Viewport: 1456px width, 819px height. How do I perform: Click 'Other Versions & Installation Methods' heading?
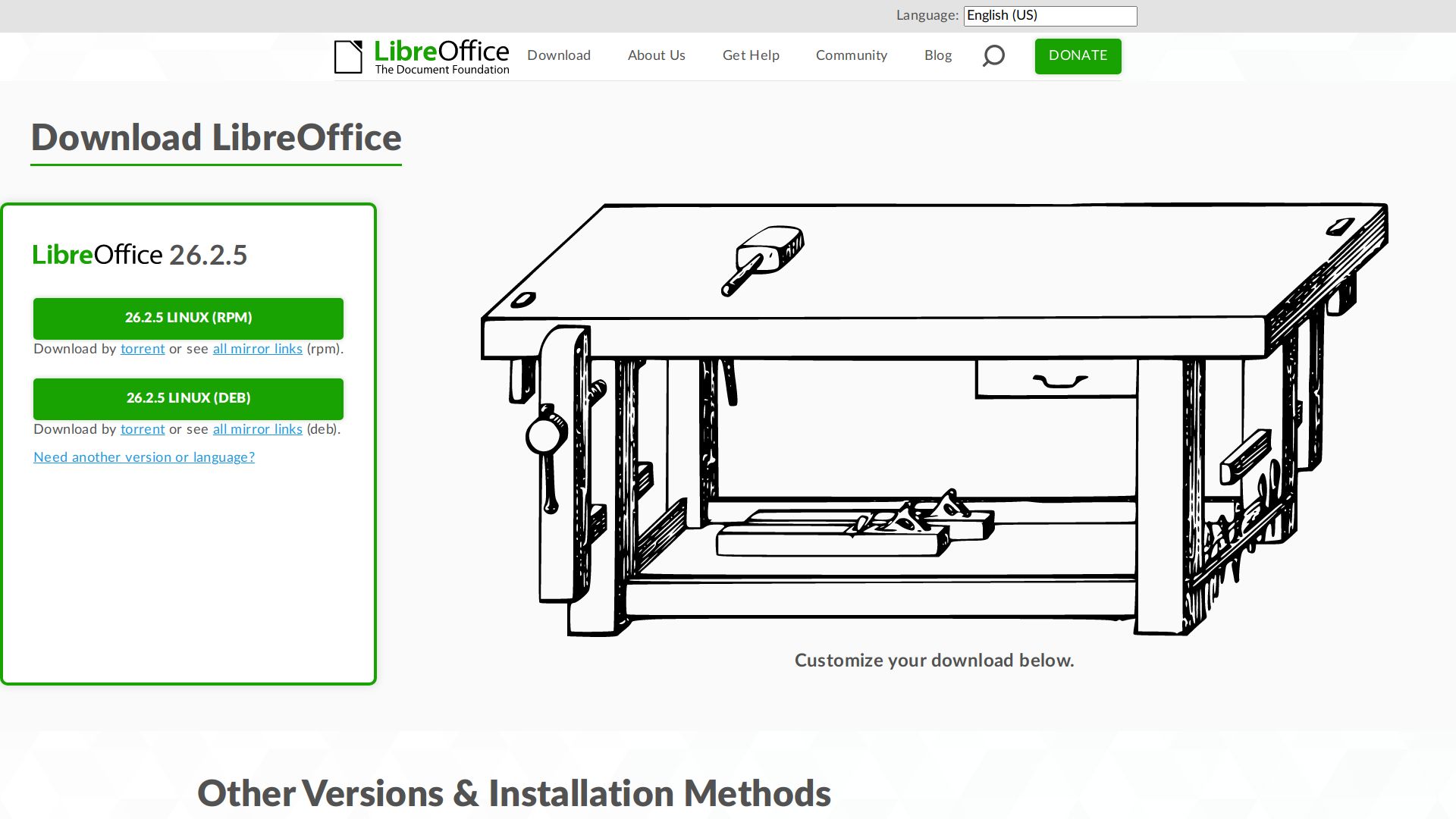pyautogui.click(x=514, y=793)
